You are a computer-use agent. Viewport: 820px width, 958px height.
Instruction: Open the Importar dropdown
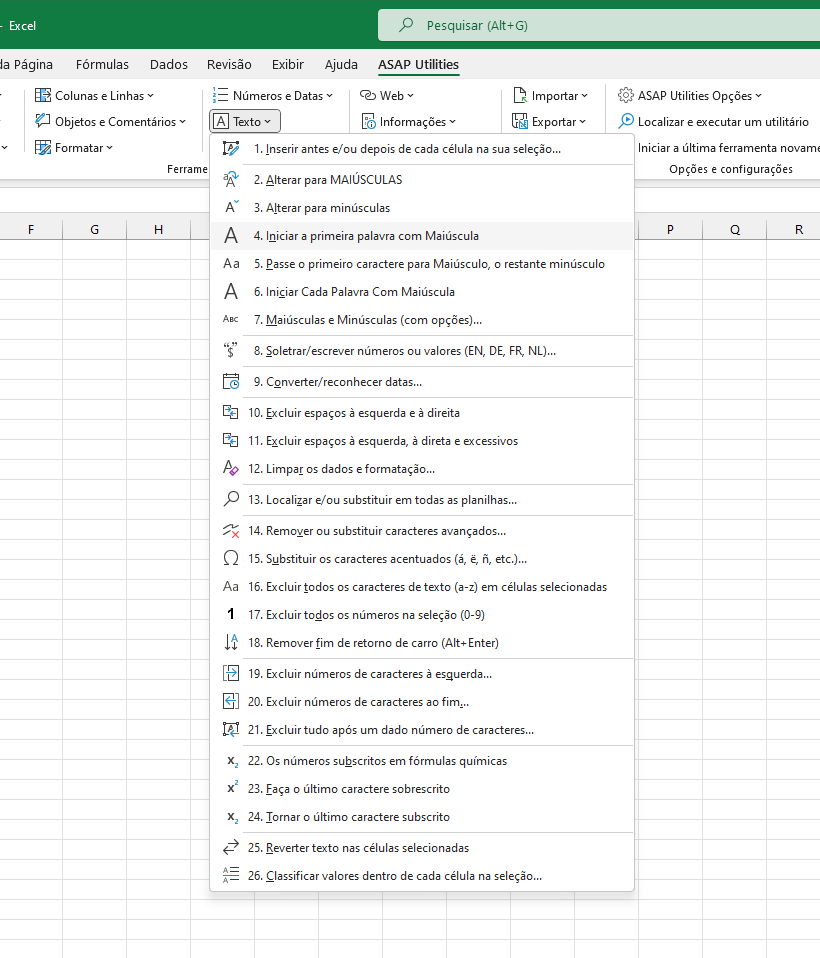550,95
